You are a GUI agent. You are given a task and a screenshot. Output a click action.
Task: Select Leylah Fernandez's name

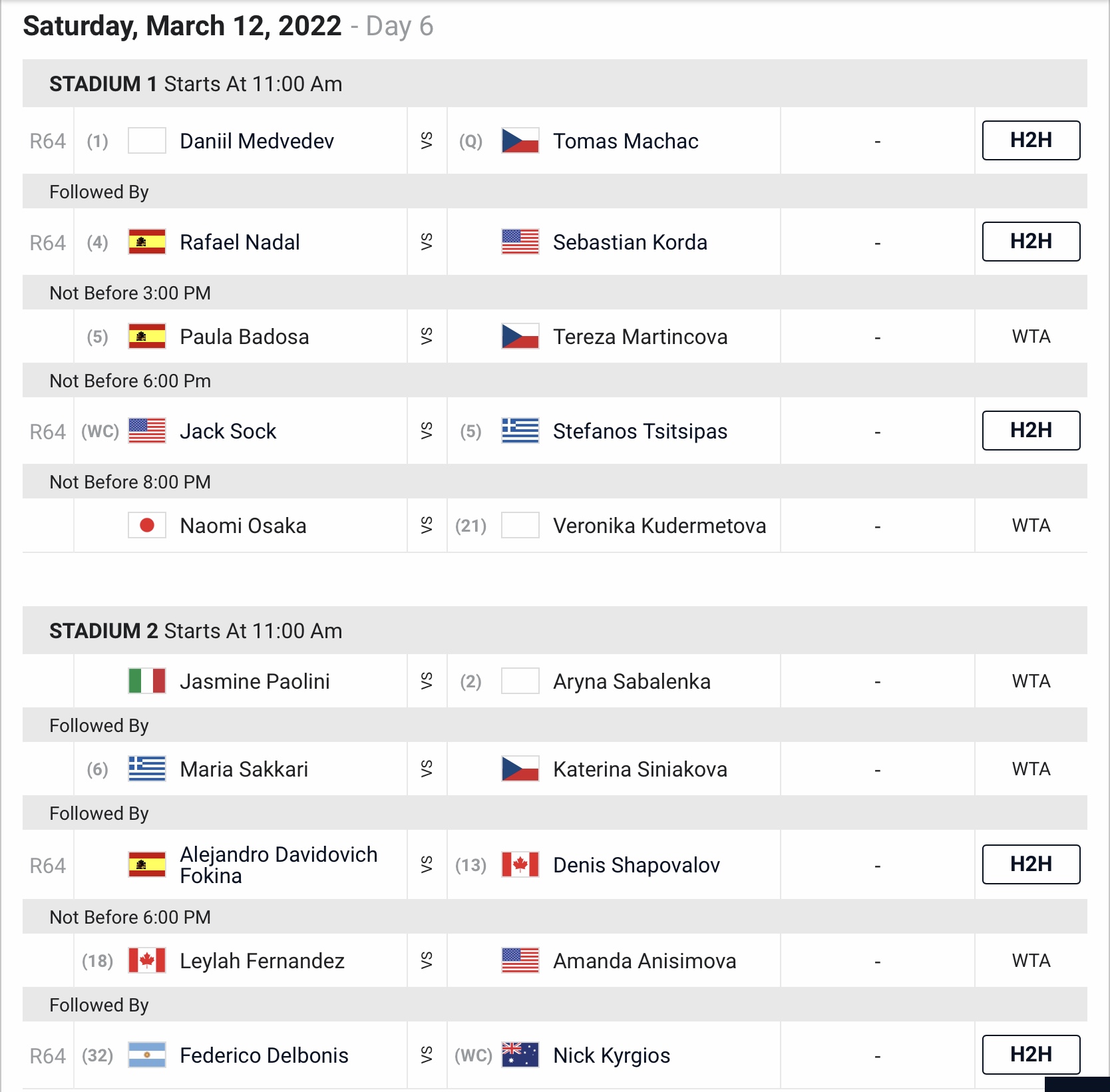pyautogui.click(x=262, y=961)
